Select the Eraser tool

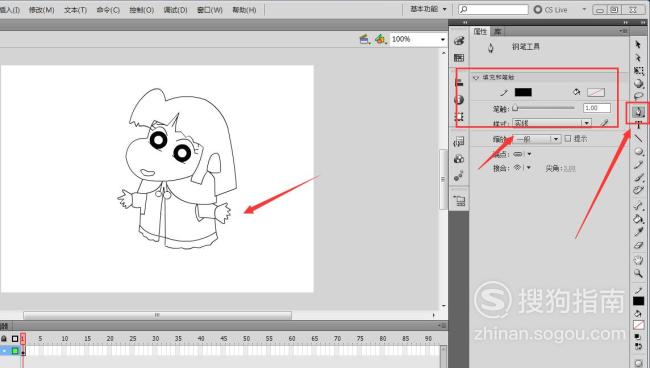click(638, 245)
